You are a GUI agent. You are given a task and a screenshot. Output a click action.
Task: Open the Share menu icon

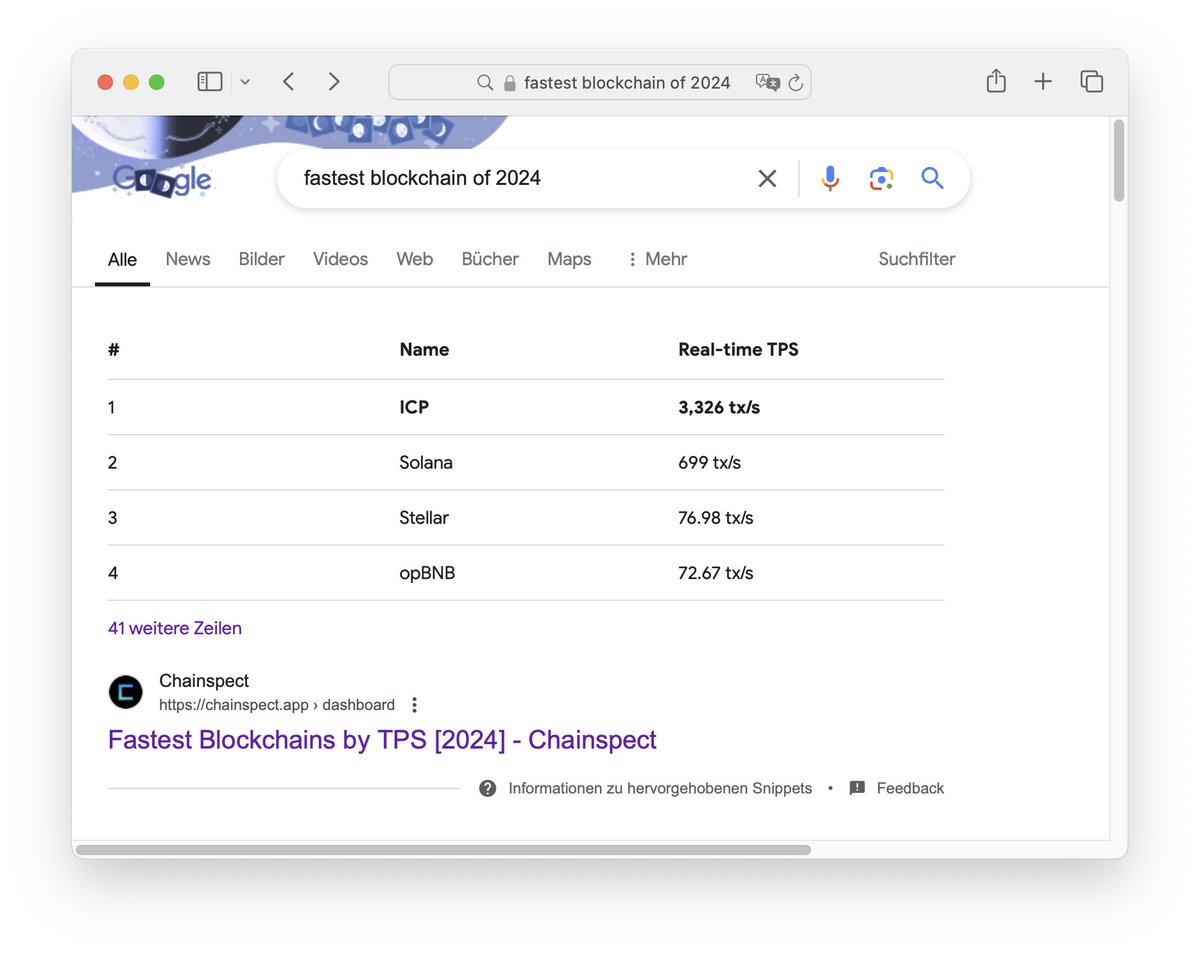click(996, 81)
